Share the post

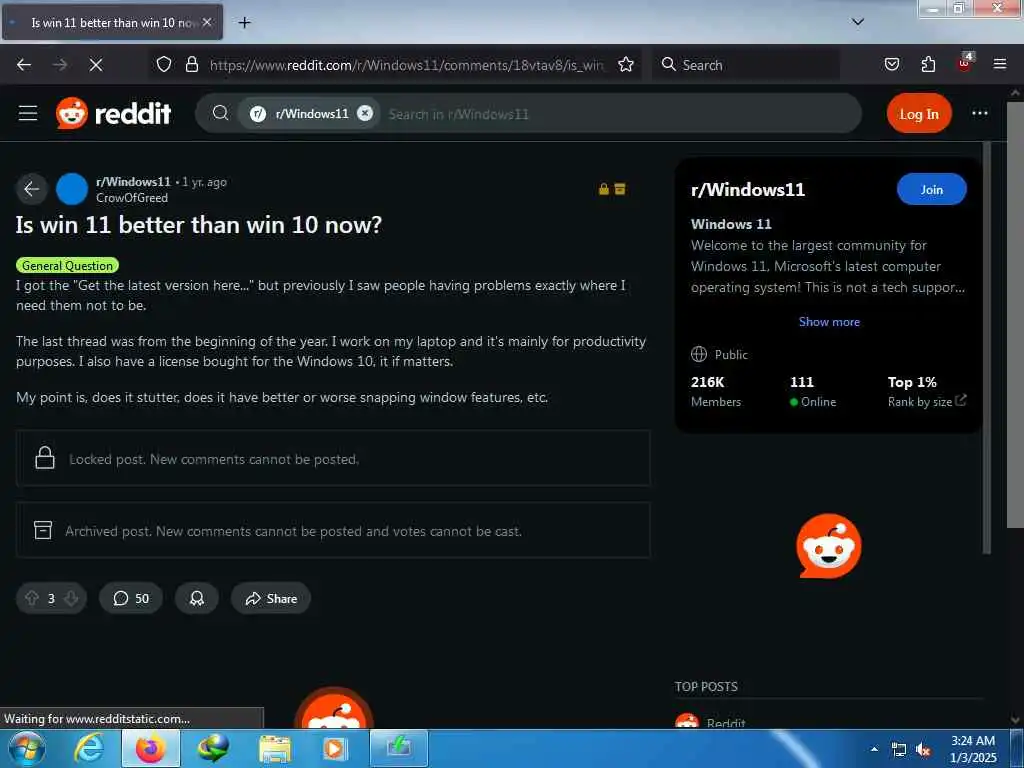(x=271, y=598)
